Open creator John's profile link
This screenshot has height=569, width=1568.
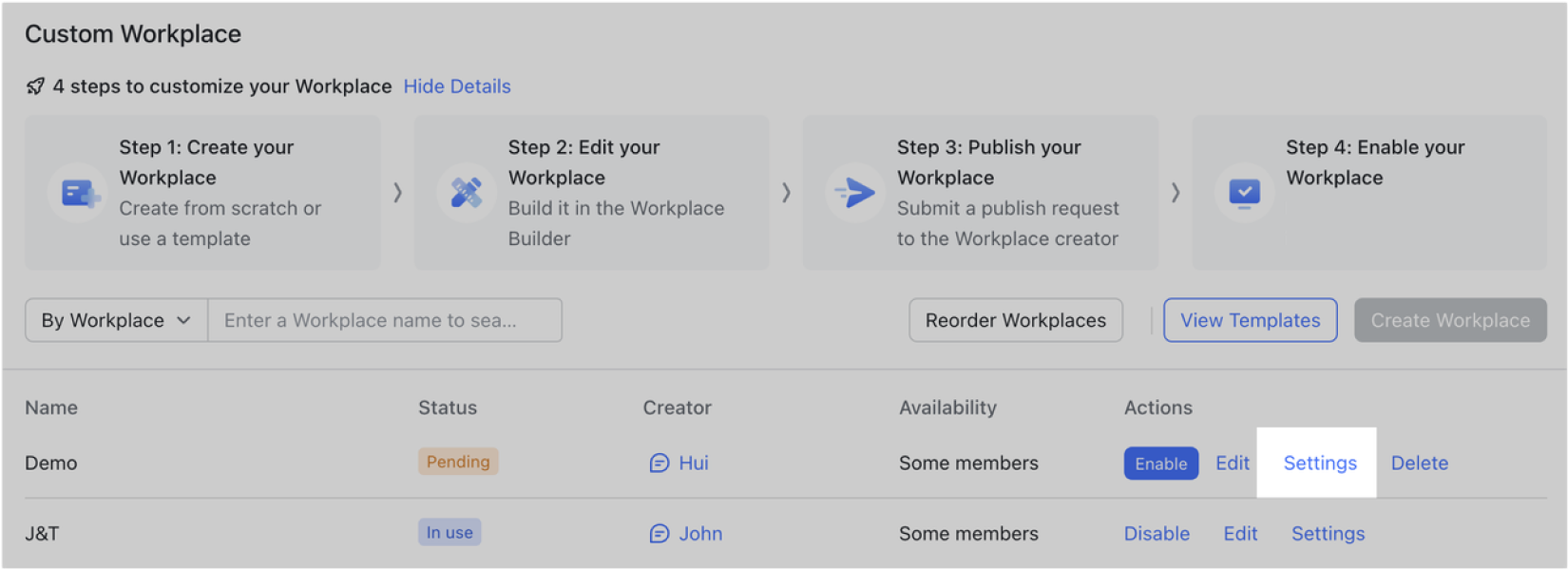tap(700, 534)
